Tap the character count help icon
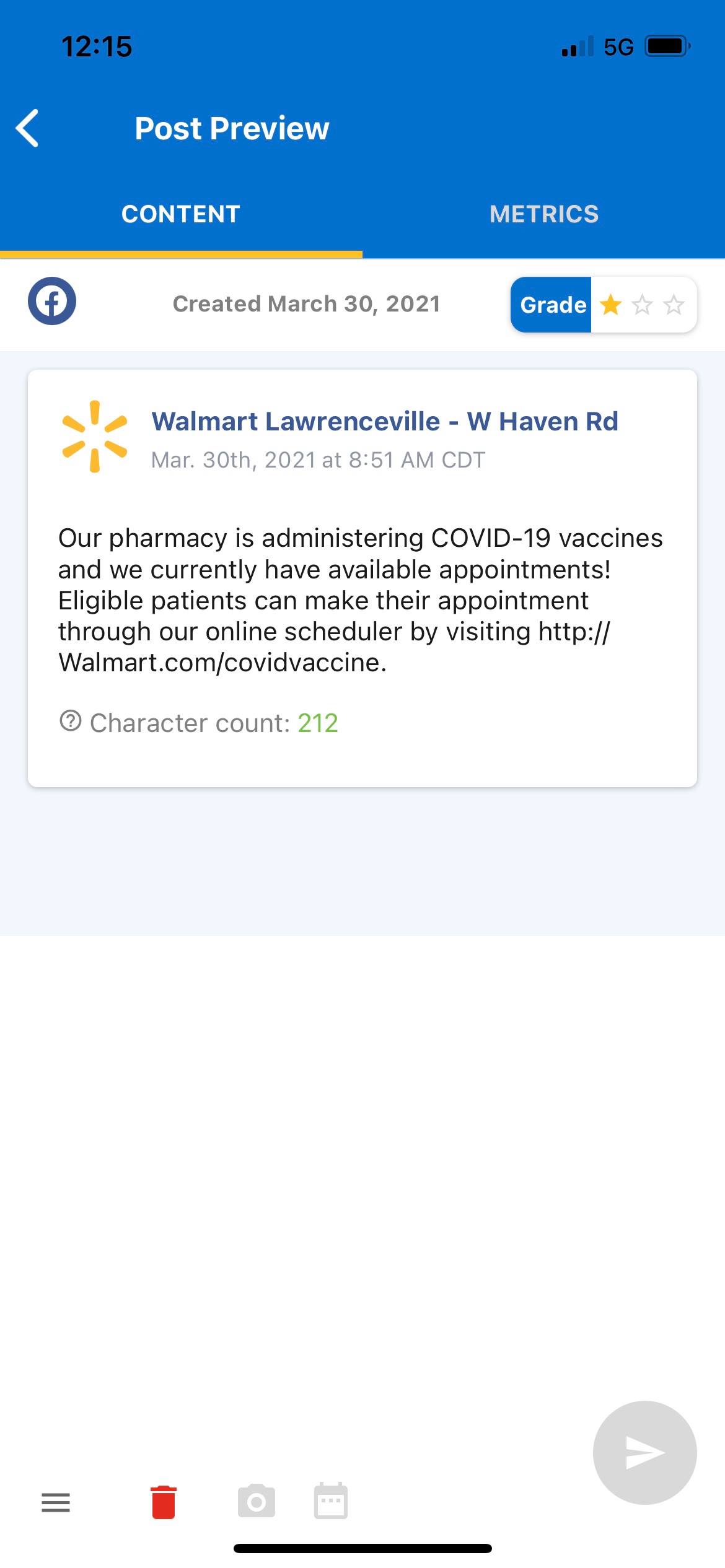 tap(71, 721)
